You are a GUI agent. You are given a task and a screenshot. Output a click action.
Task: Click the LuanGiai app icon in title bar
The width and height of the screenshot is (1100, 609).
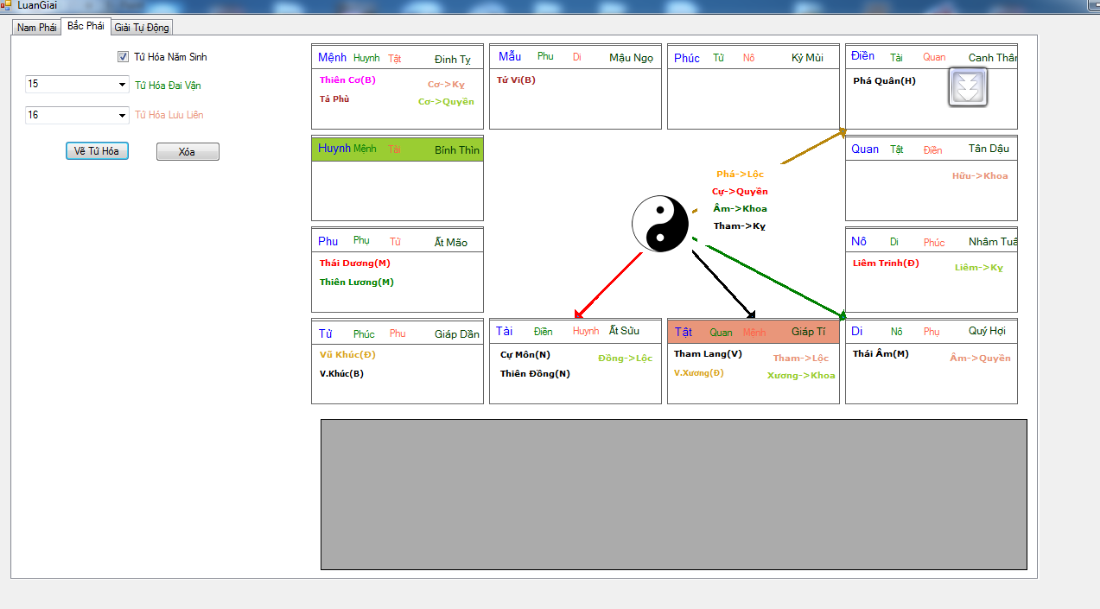tap(6, 6)
